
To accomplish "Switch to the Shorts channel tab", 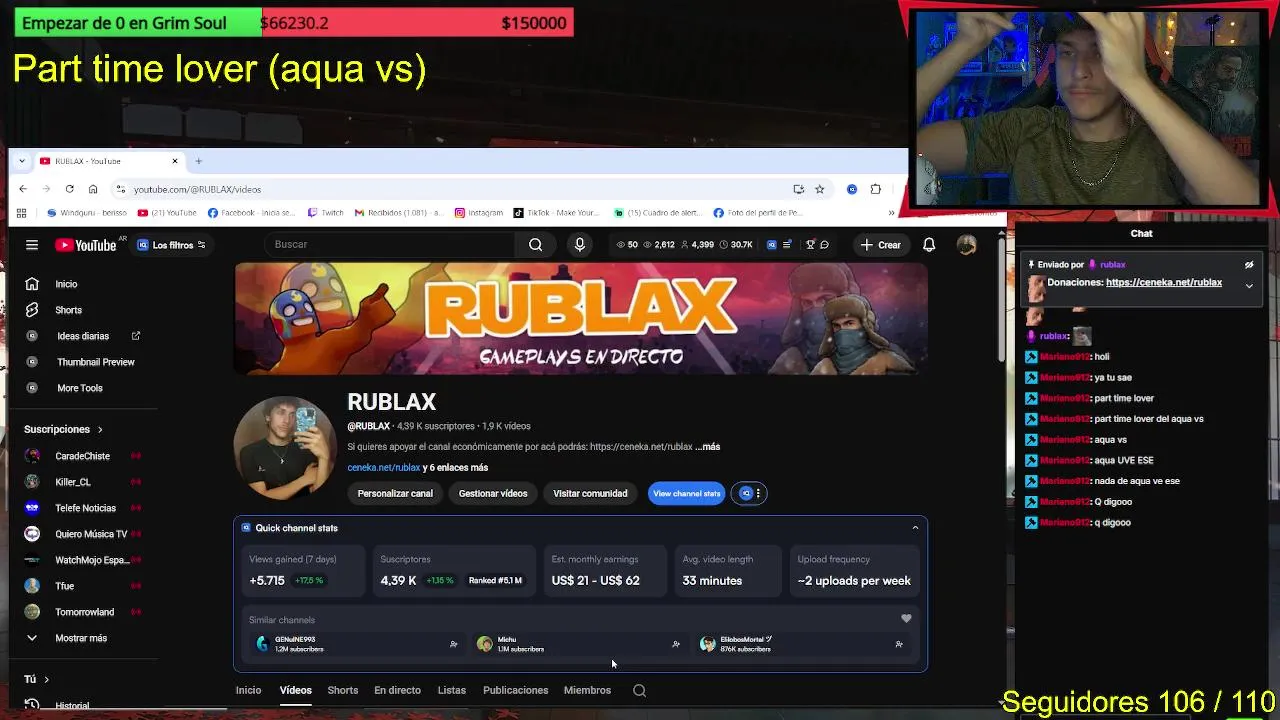I will 343,690.
